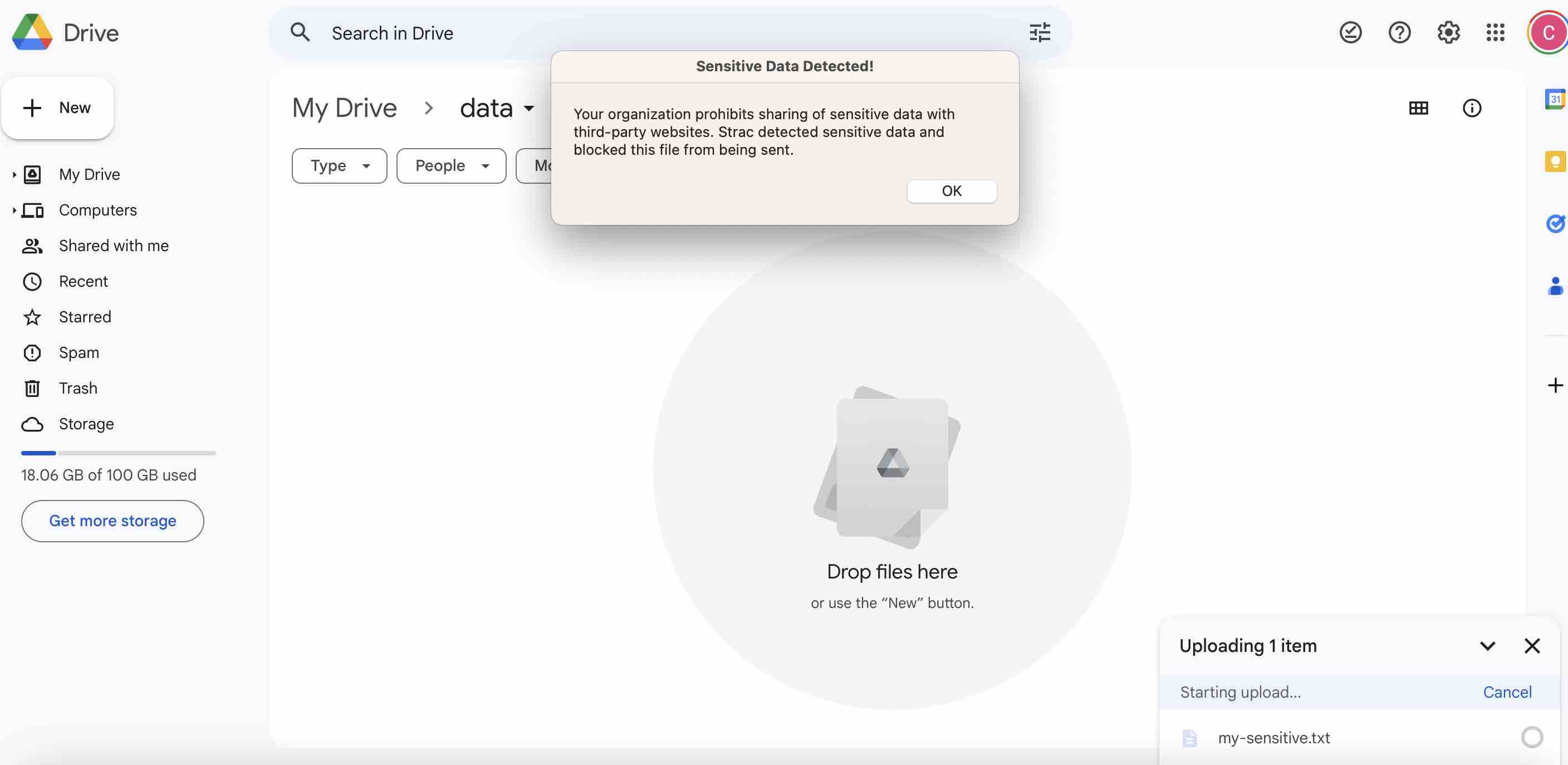Expand the My Drive tree arrow

click(14, 175)
